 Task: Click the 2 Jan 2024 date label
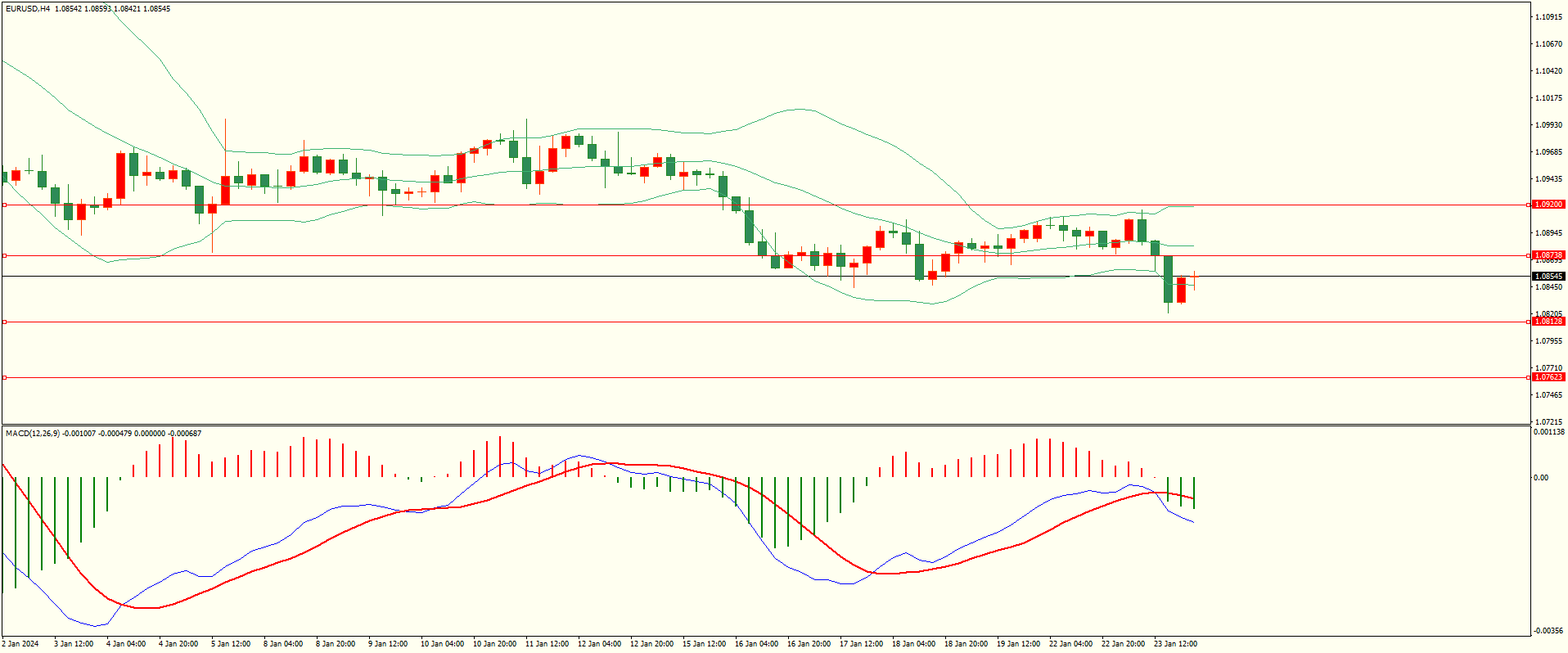point(20,644)
